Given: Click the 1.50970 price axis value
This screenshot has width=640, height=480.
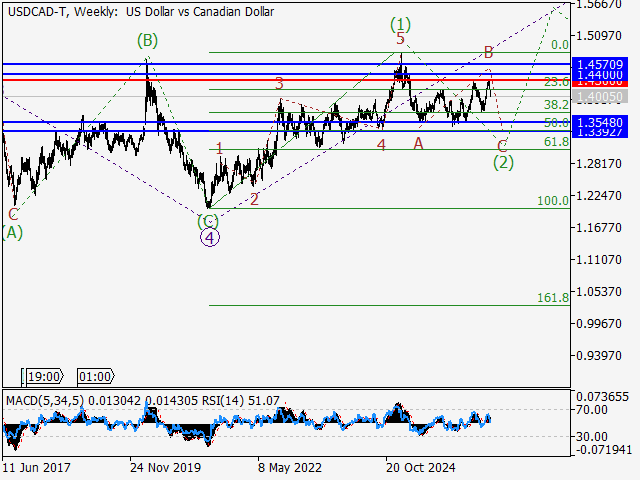Looking at the screenshot, I should tap(599, 36).
